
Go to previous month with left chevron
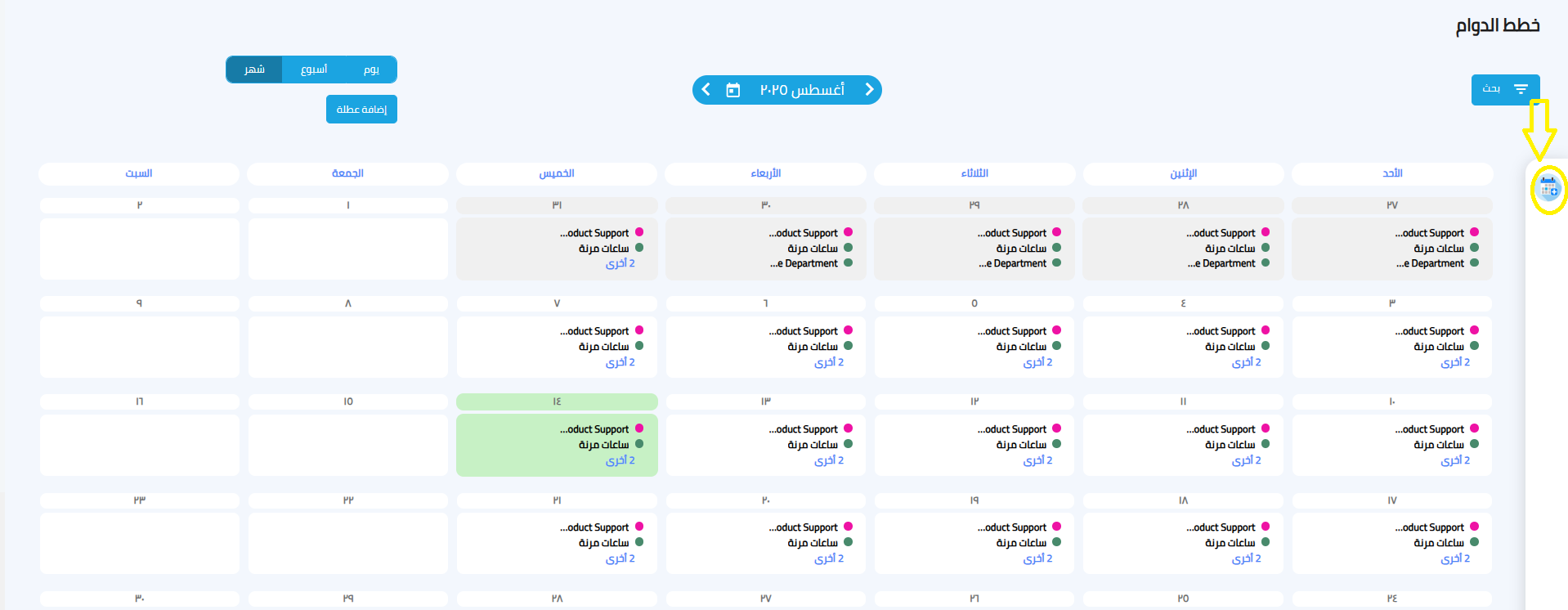[706, 90]
